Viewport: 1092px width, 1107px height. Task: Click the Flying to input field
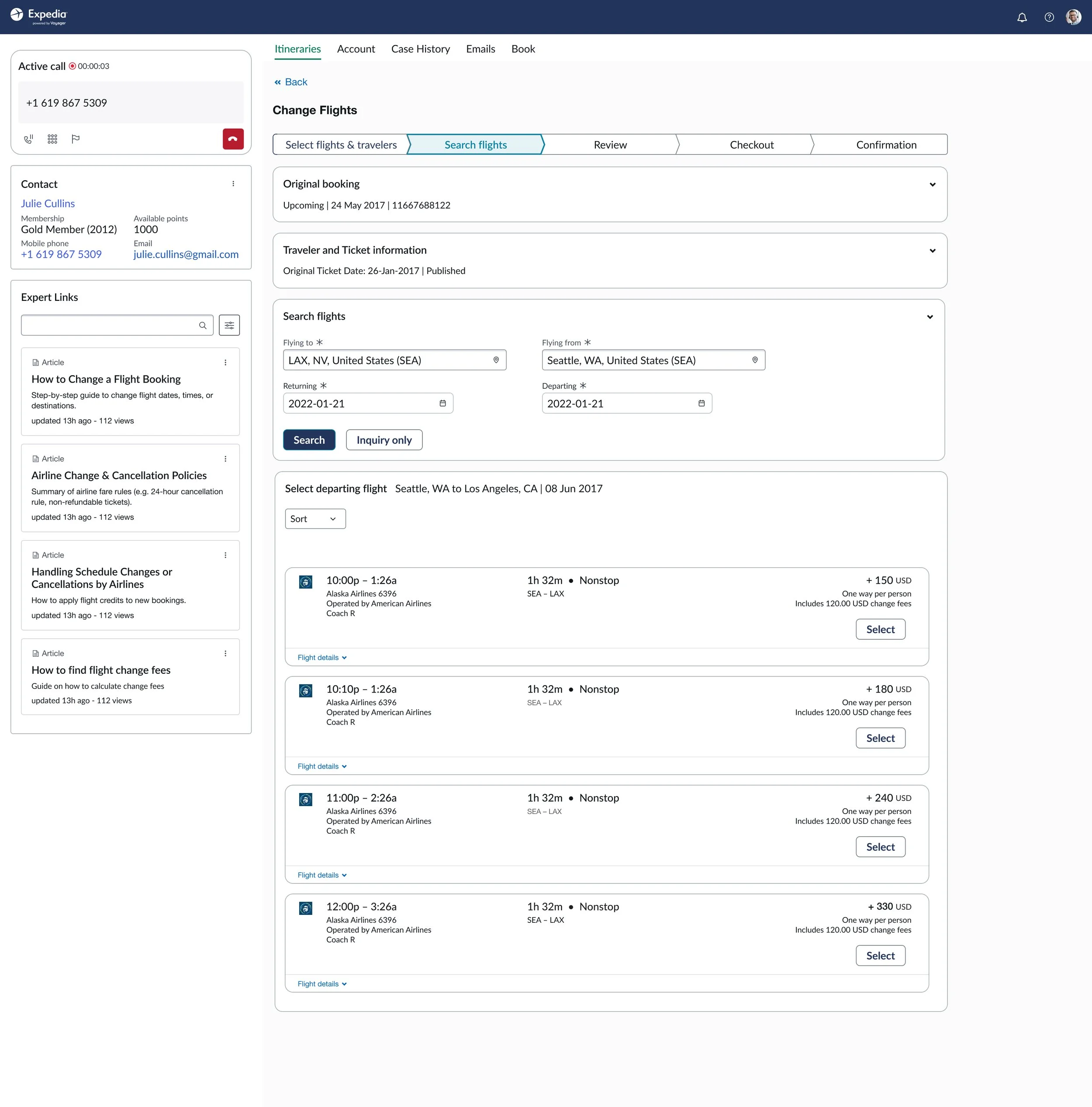point(387,360)
